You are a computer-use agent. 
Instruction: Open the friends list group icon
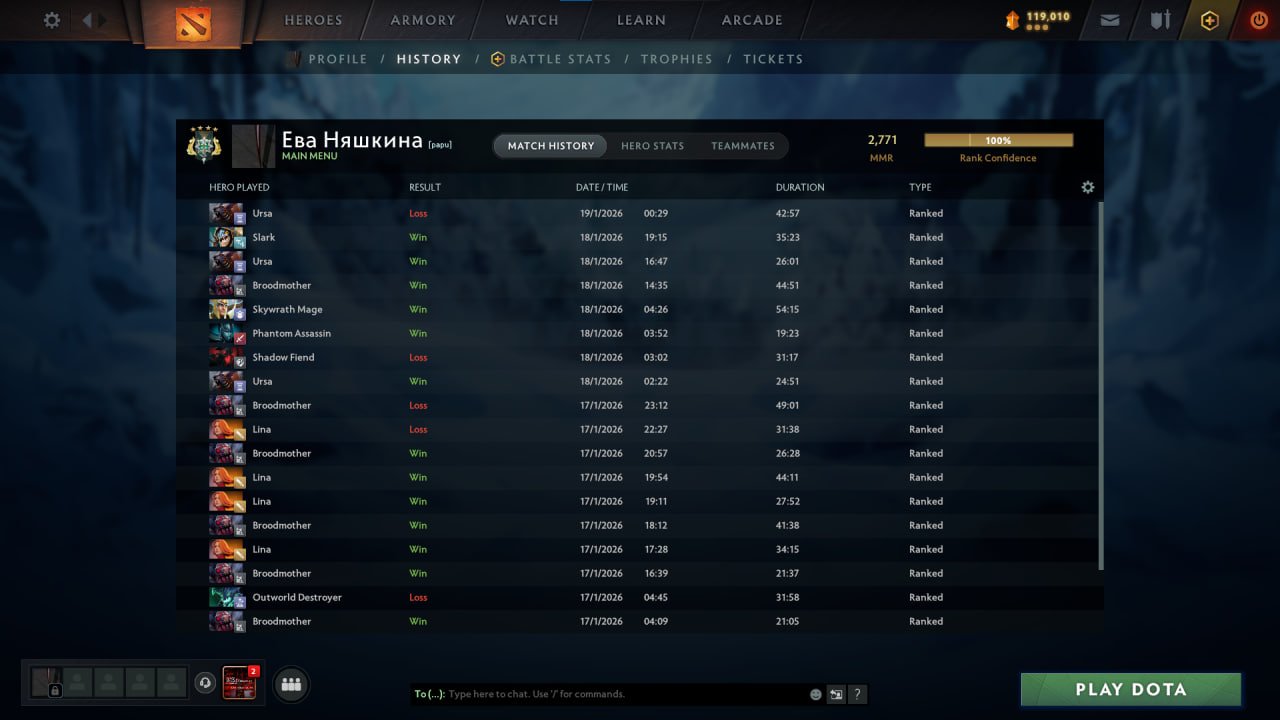tap(291, 684)
